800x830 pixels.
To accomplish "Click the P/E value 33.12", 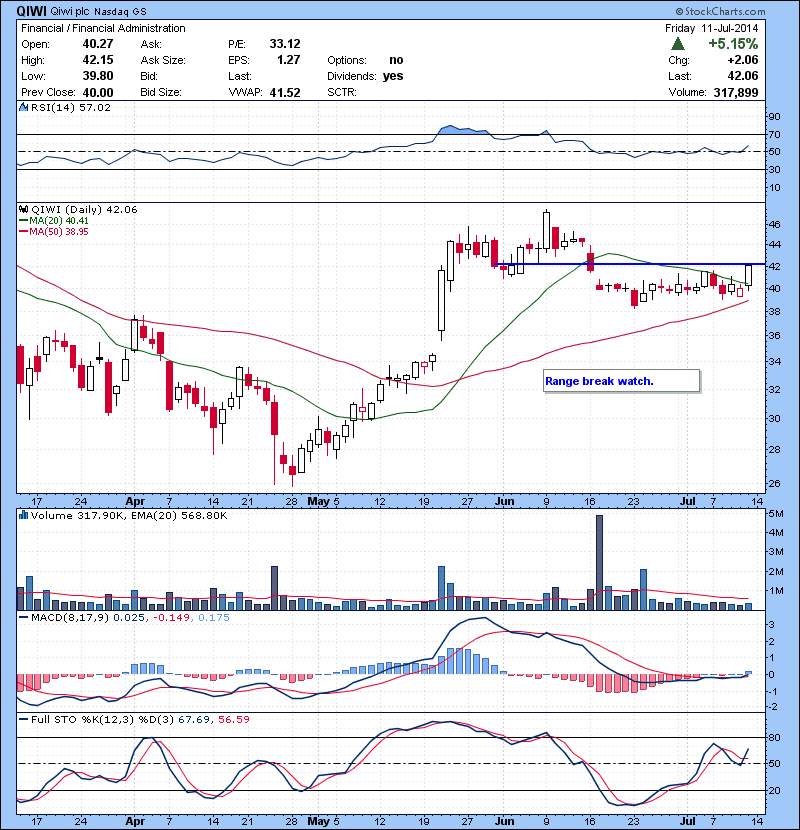I will 285,44.
